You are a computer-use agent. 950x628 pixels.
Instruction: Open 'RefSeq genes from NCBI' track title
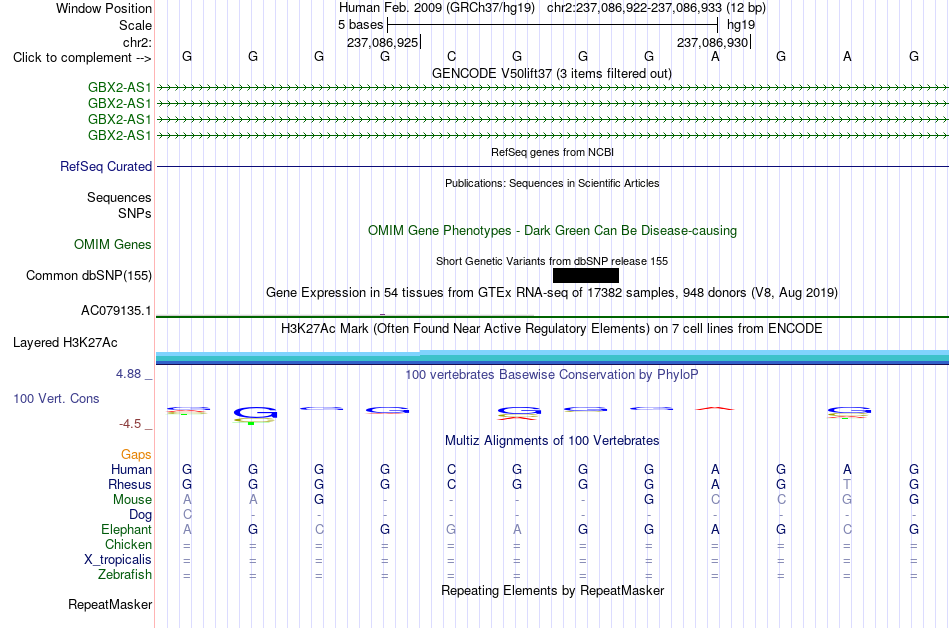[x=552, y=152]
